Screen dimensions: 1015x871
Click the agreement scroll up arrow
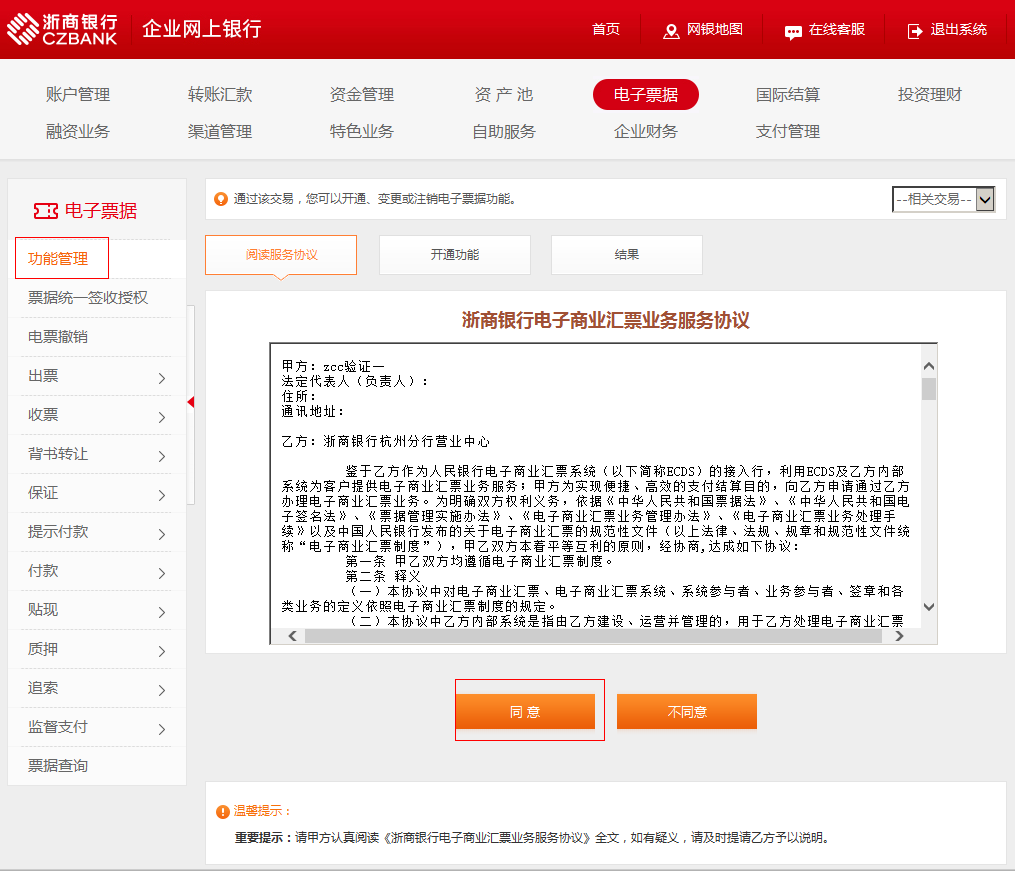coord(929,366)
